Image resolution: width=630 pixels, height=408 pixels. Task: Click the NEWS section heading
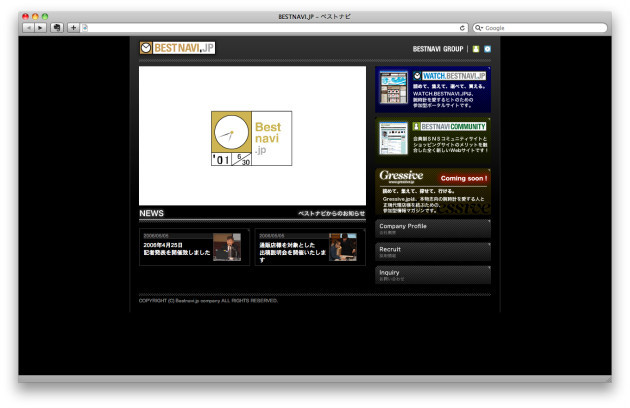[151, 213]
